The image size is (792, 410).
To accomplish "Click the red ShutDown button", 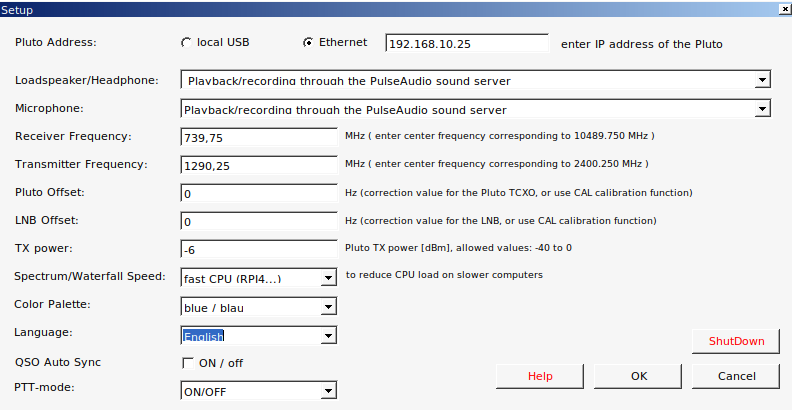I will tap(736, 341).
